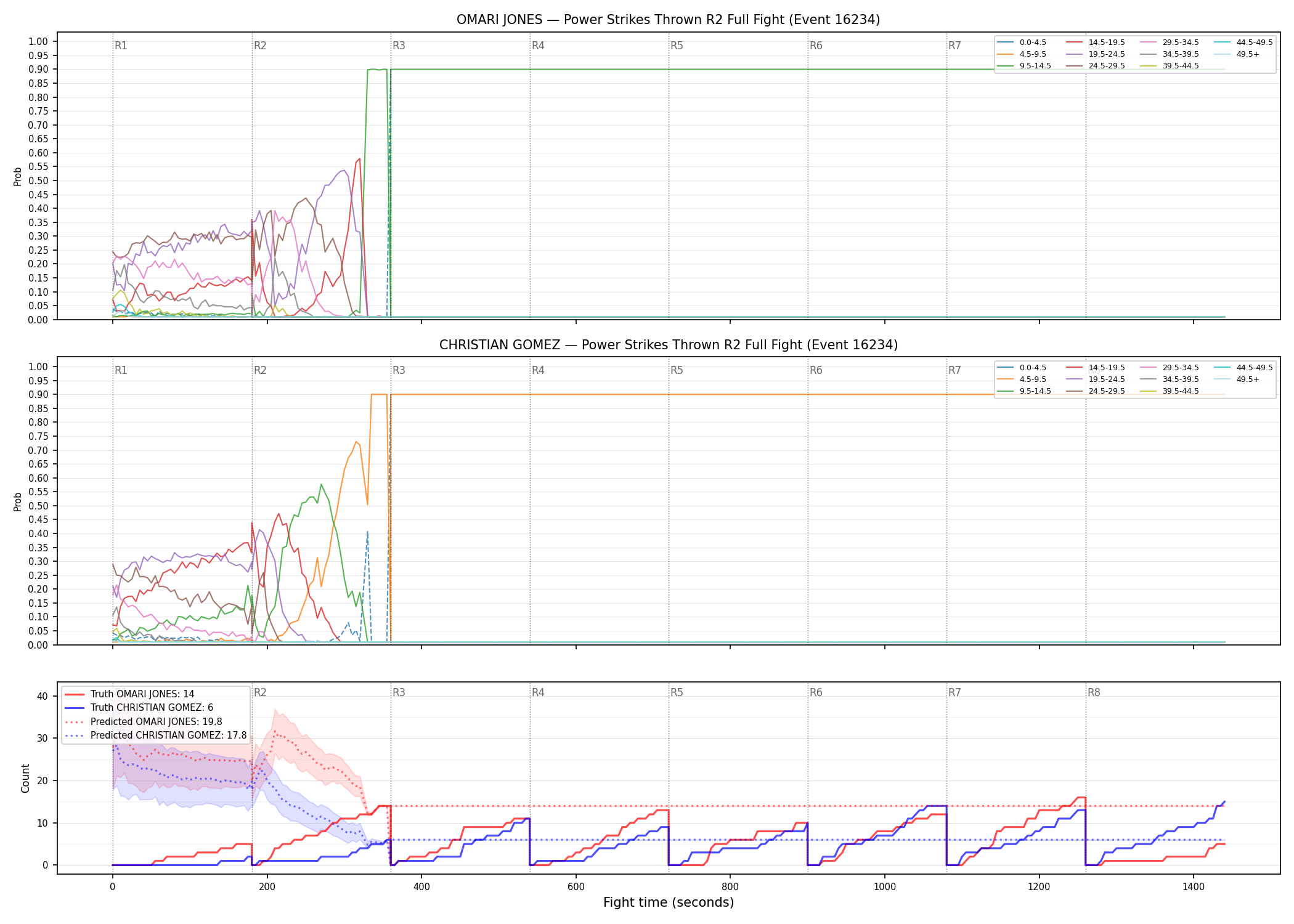Click the R6 round marker in the Omari Jones chart

(816, 46)
